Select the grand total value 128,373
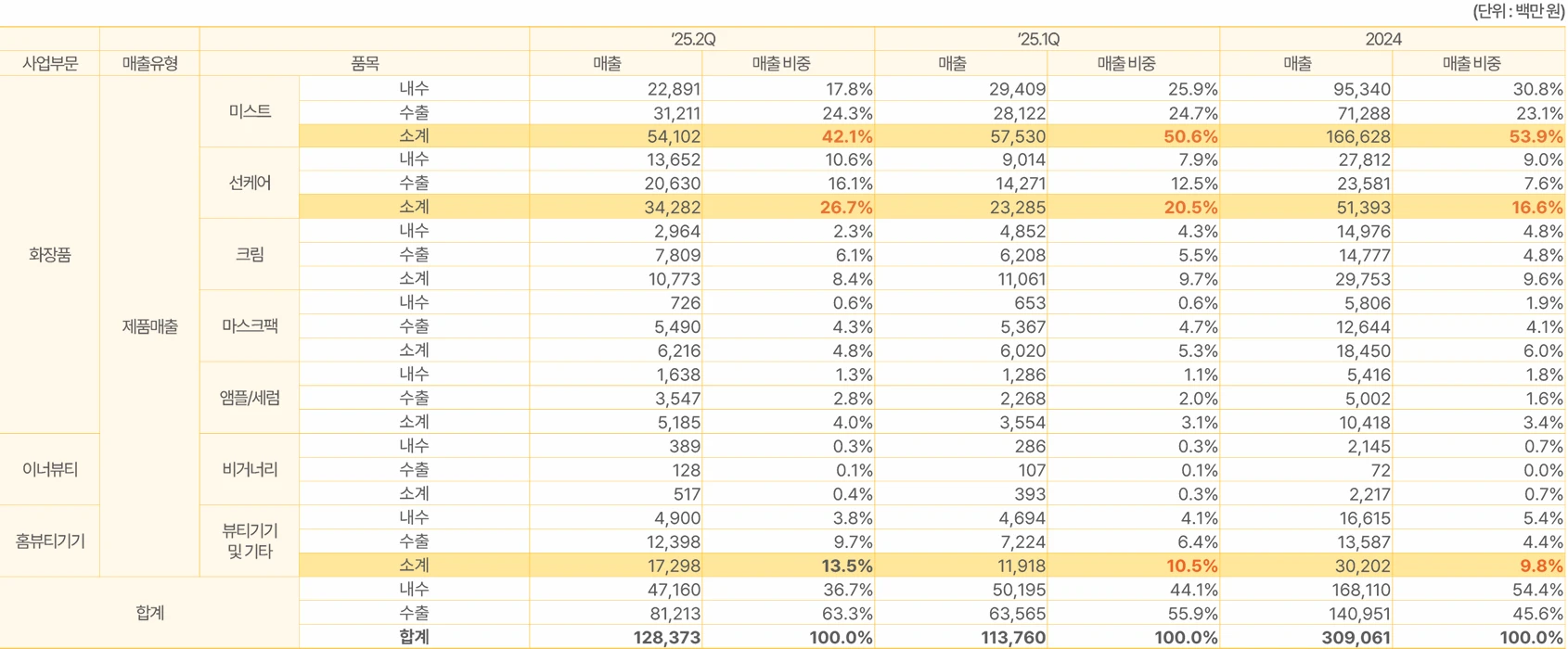Viewport: 1568px width, 649px height. (x=666, y=638)
